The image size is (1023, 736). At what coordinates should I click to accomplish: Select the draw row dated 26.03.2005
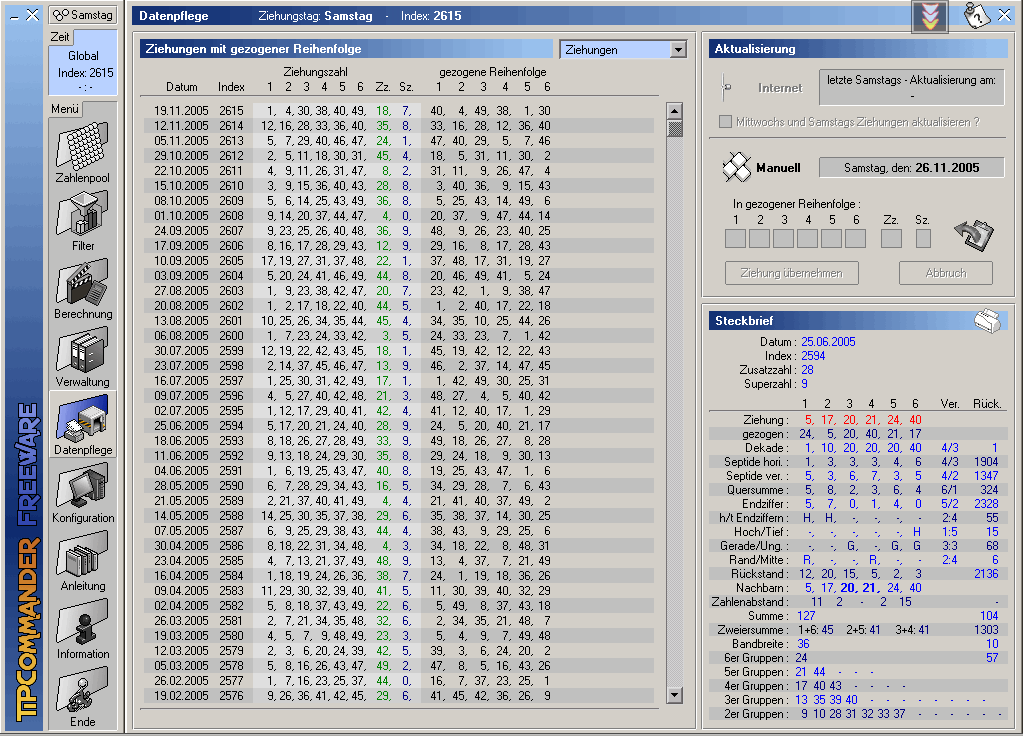click(399, 621)
